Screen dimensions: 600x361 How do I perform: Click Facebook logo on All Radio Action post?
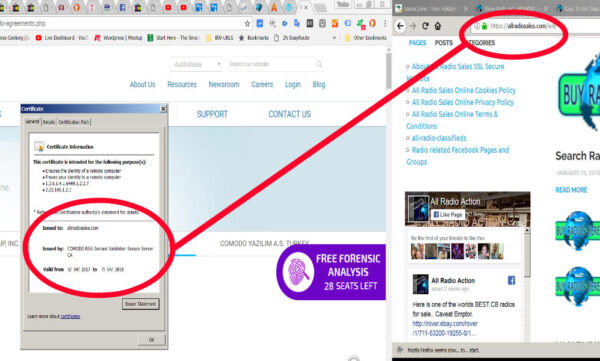click(x=511, y=281)
